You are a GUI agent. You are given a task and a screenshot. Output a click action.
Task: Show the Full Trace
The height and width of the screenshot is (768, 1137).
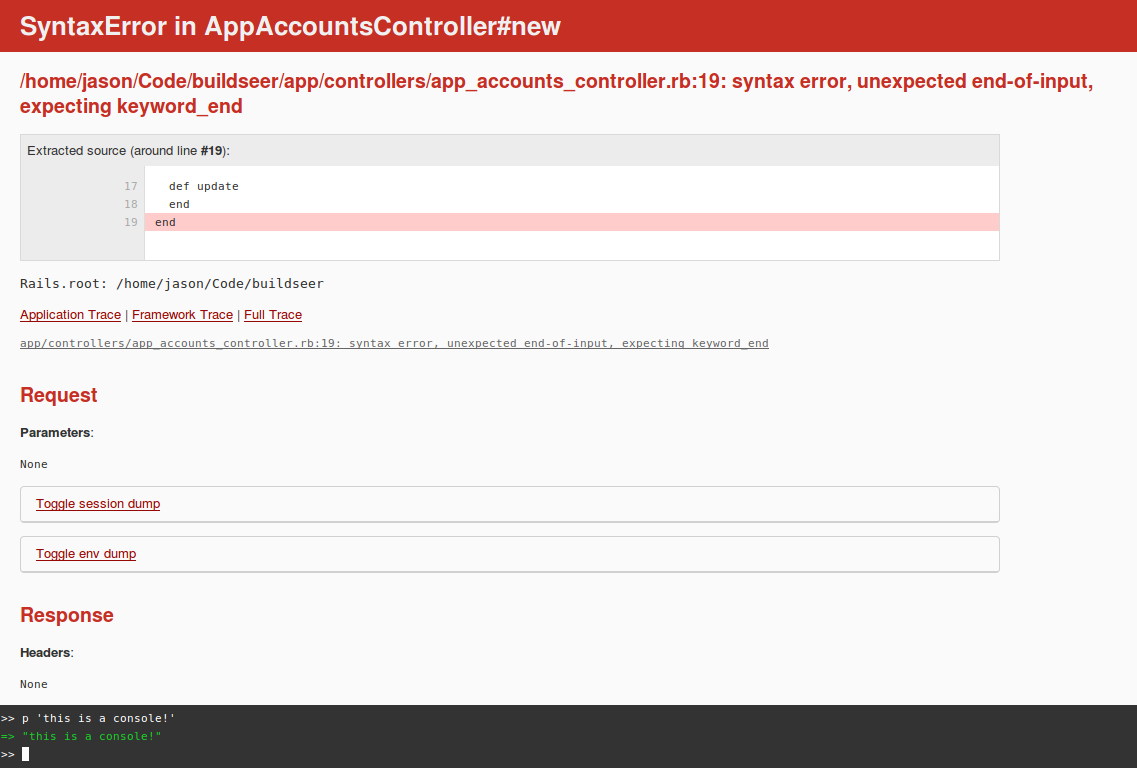pyautogui.click(x=273, y=315)
